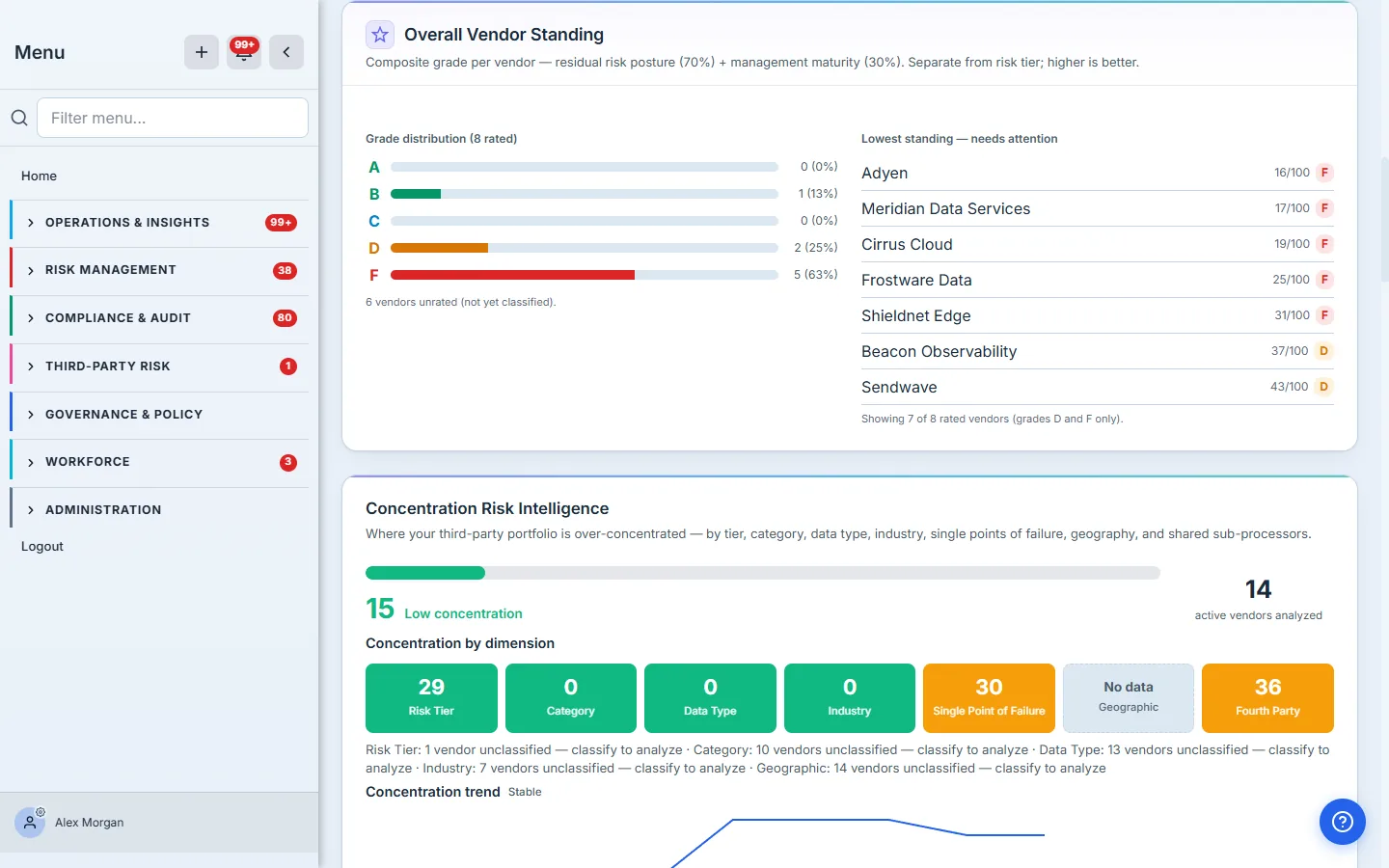Open the Adyen vendor row

tap(1098, 173)
